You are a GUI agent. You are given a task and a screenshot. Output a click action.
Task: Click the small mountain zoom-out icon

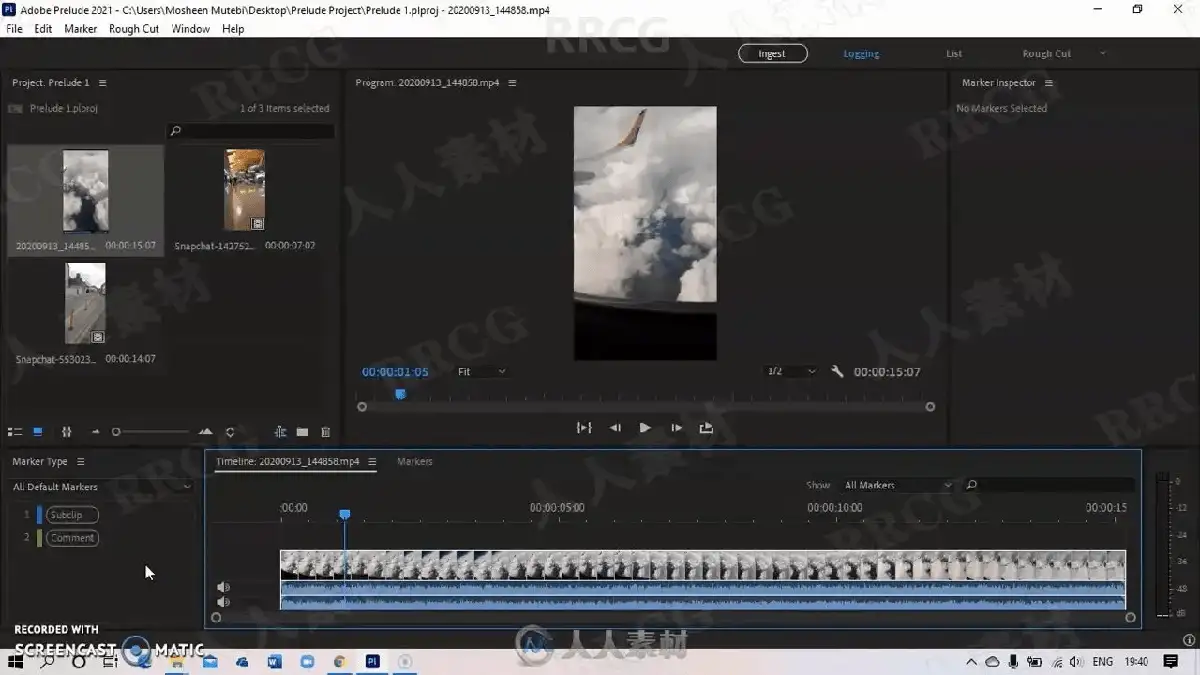click(x=96, y=432)
